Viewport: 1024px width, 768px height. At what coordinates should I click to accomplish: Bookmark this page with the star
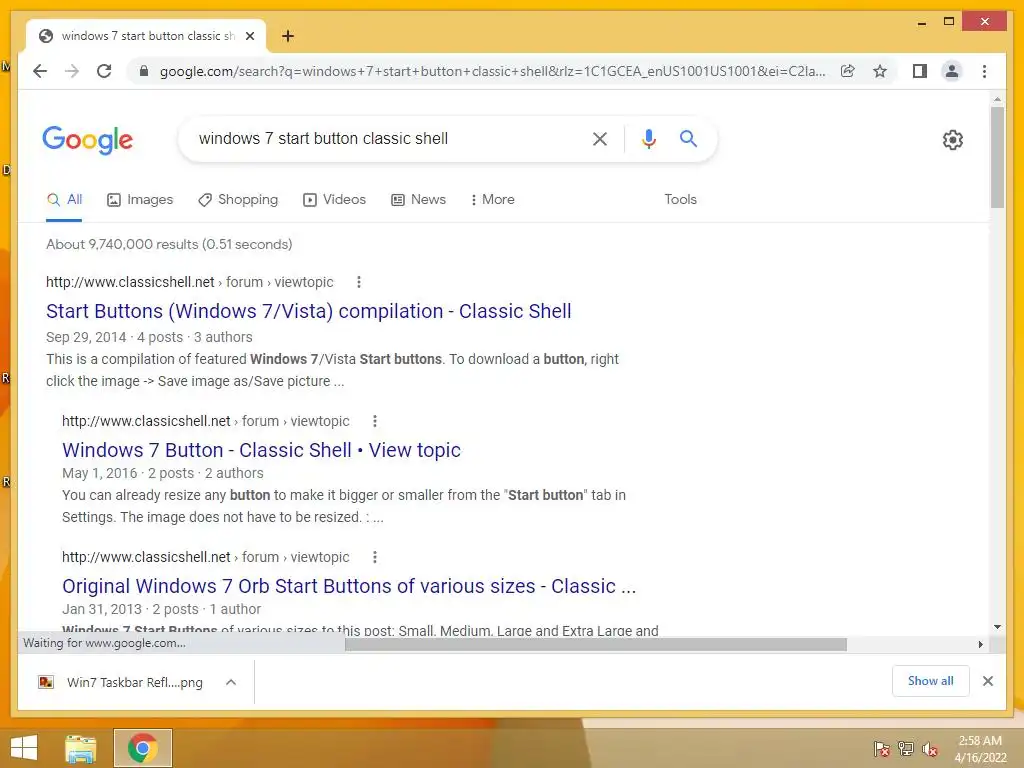point(880,71)
